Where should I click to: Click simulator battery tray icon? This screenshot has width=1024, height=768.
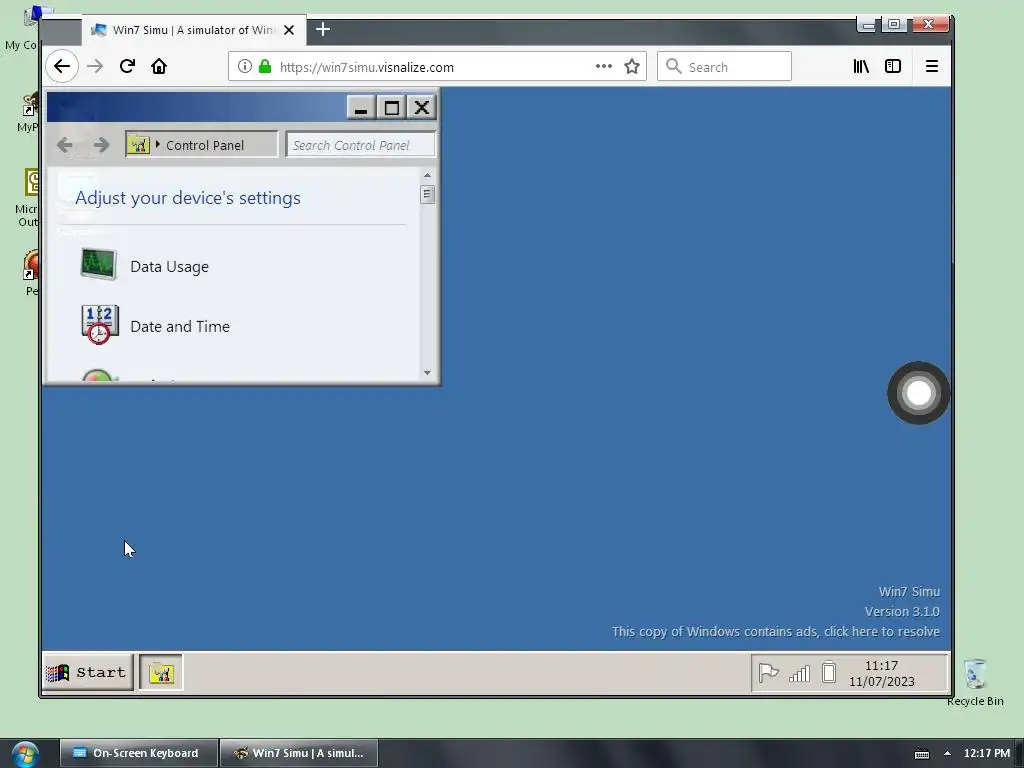(x=829, y=672)
